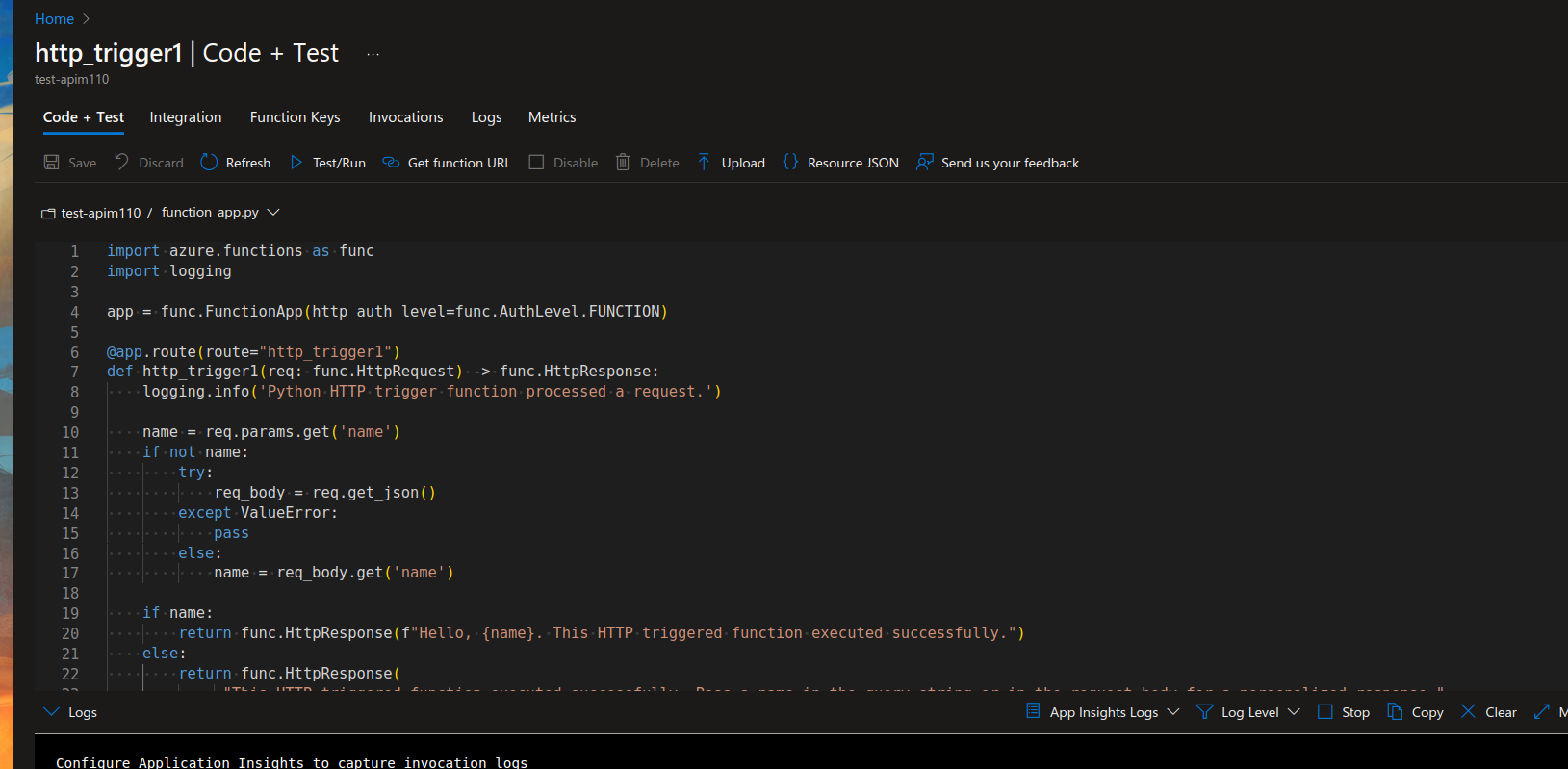1568x769 pixels.
Task: Place cursor on the 'import logging' code line
Action: tap(168, 271)
